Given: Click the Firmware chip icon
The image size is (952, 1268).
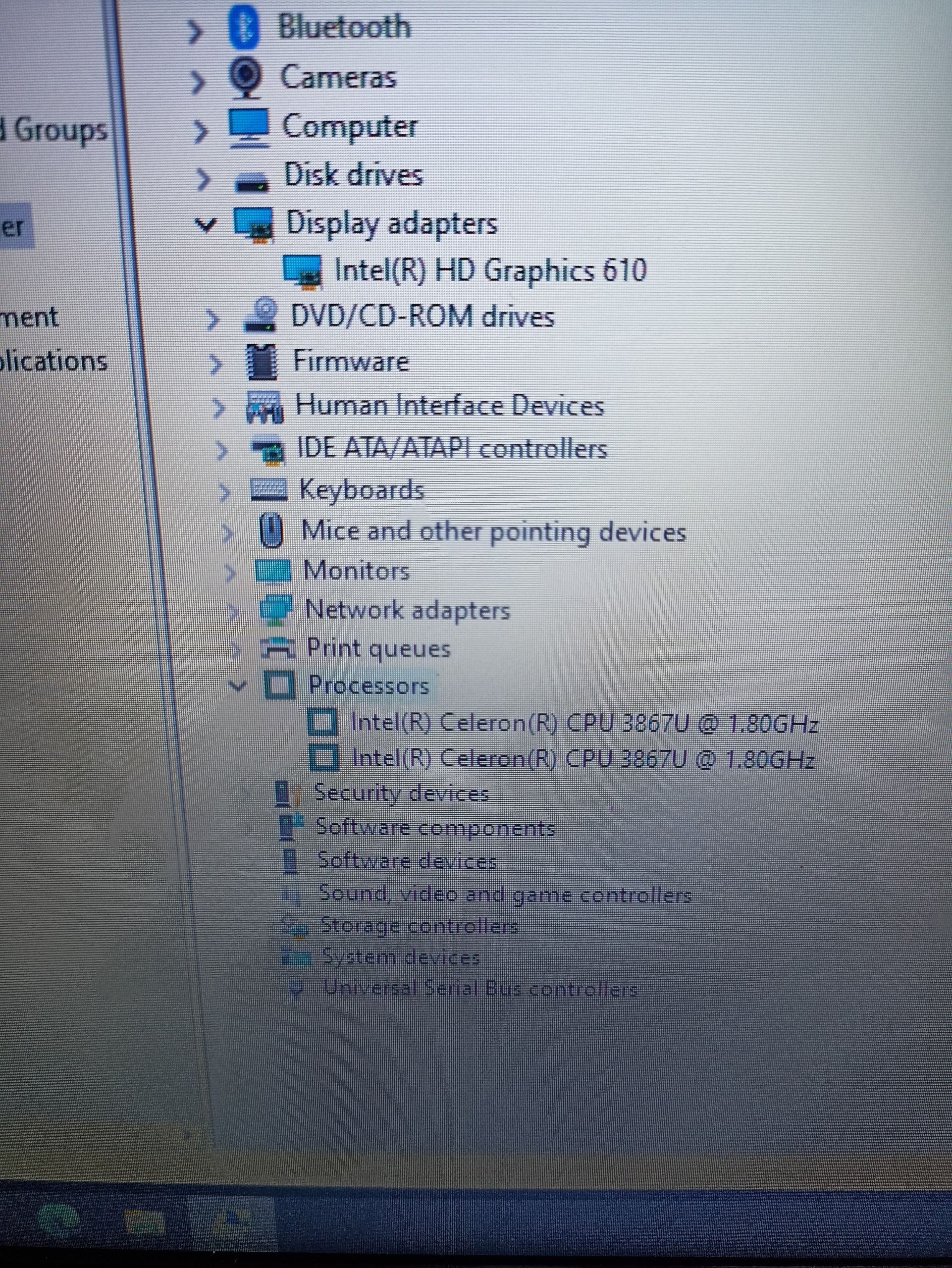Looking at the screenshot, I should [x=263, y=362].
